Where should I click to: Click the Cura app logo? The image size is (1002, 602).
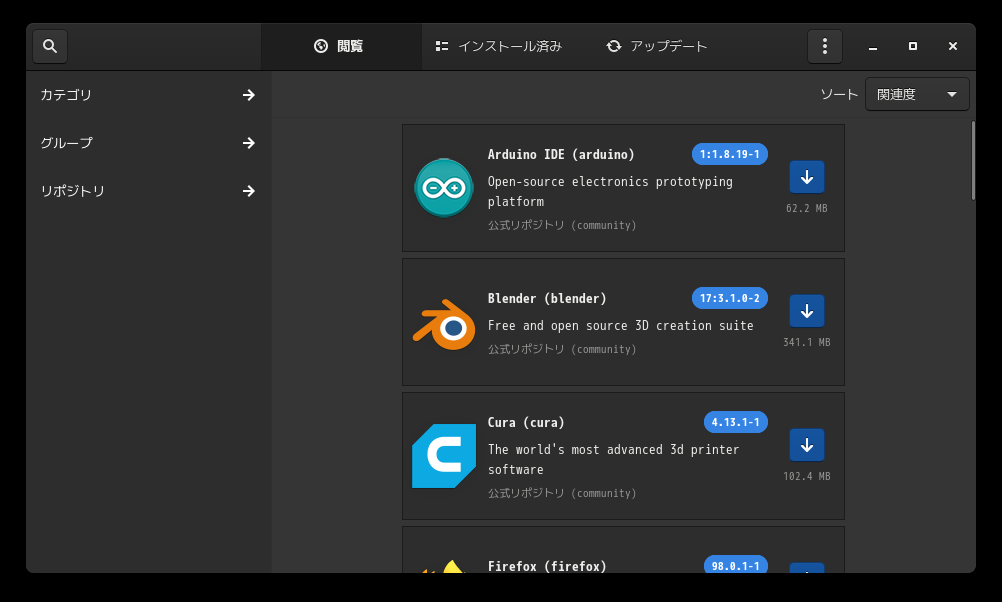pos(444,456)
